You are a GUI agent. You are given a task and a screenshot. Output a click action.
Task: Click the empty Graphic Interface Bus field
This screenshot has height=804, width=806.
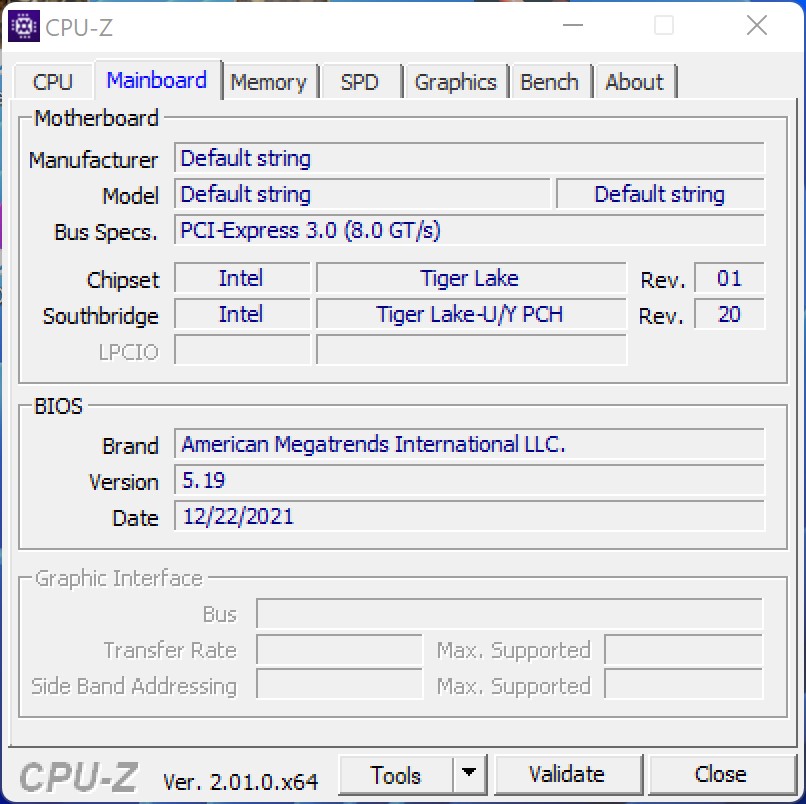coord(510,614)
